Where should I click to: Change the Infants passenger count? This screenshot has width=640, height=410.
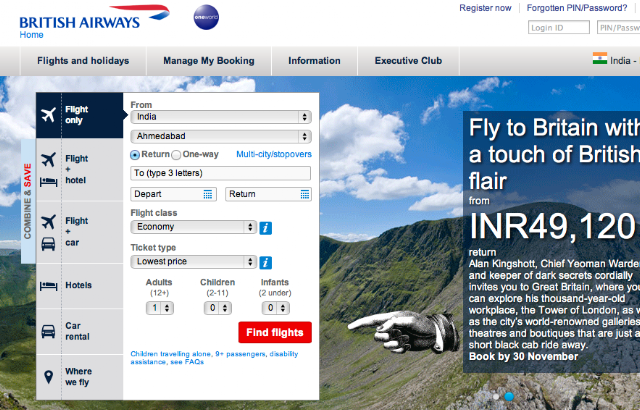click(x=276, y=308)
